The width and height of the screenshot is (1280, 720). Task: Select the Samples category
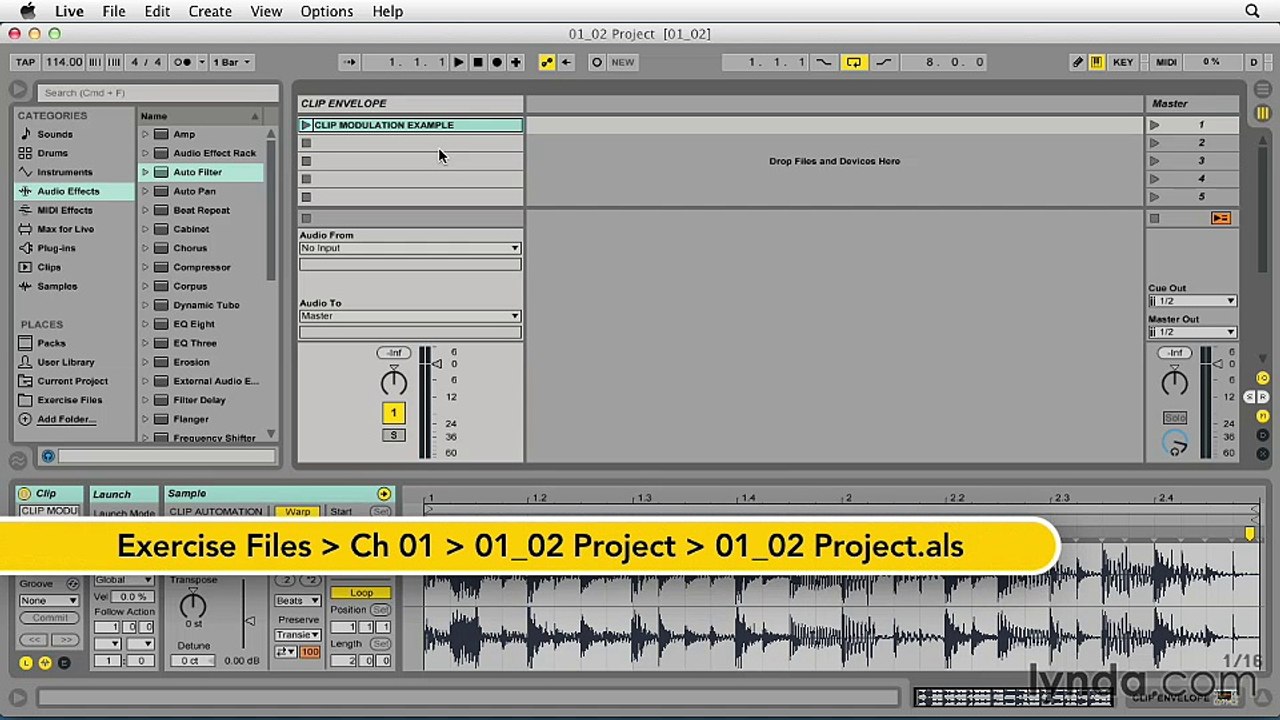(x=57, y=286)
